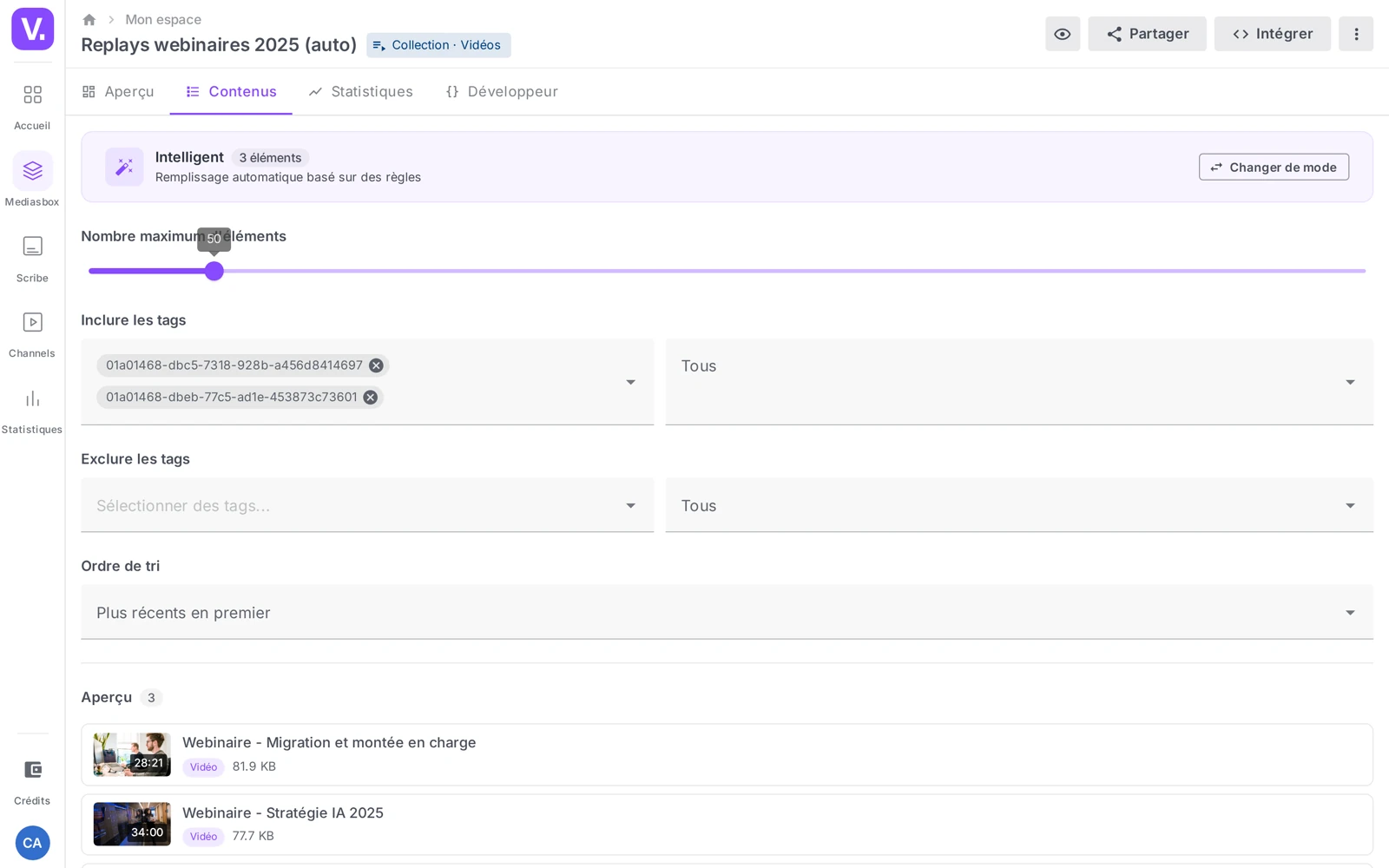Switch to the Développeur tab
The width and height of the screenshot is (1389, 868).
tap(502, 91)
